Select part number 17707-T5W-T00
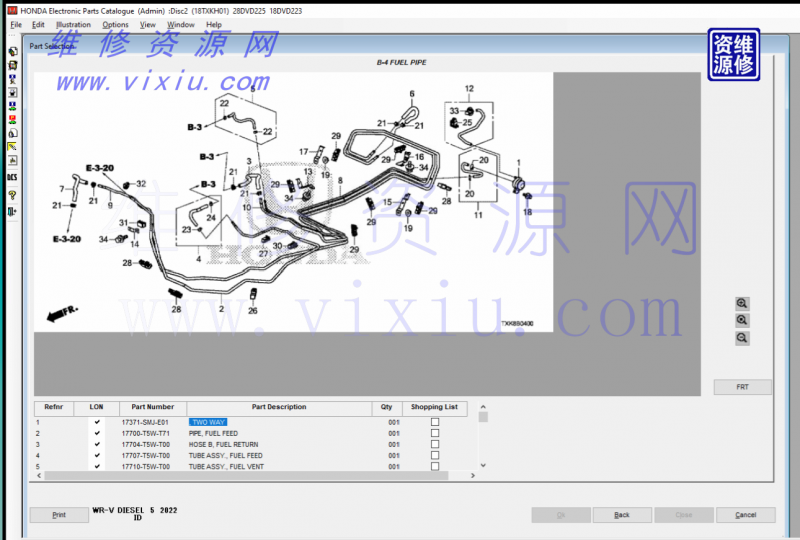 (x=145, y=455)
